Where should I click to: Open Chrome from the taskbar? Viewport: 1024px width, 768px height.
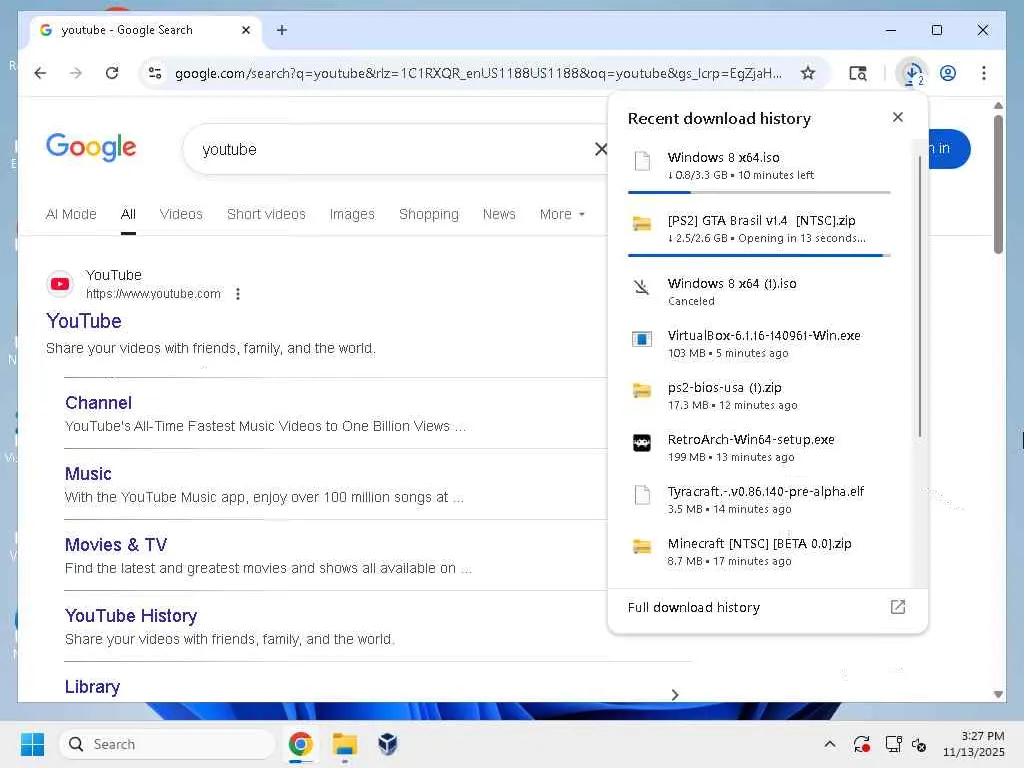point(300,744)
